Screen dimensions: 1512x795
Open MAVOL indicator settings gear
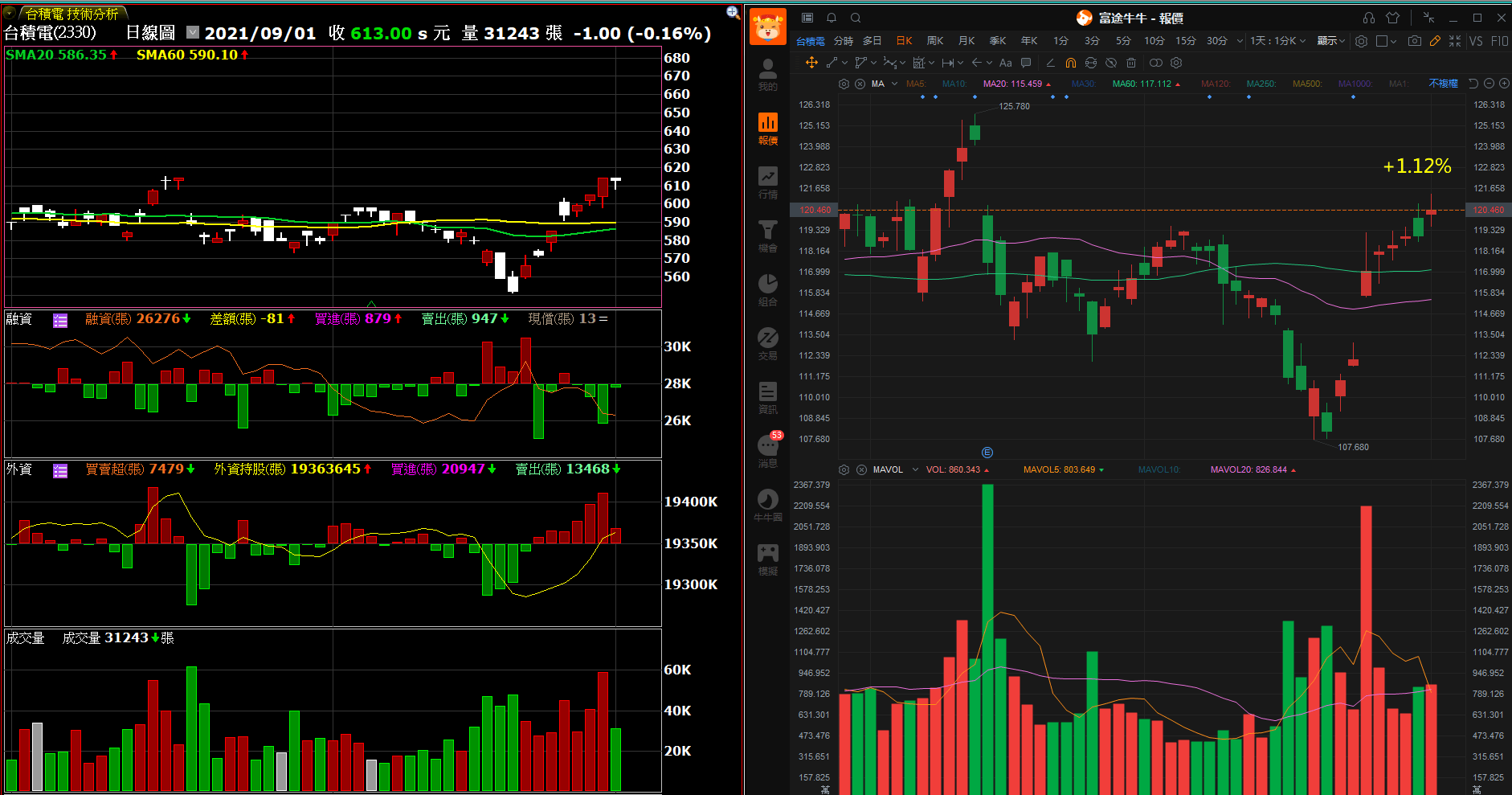(x=844, y=469)
